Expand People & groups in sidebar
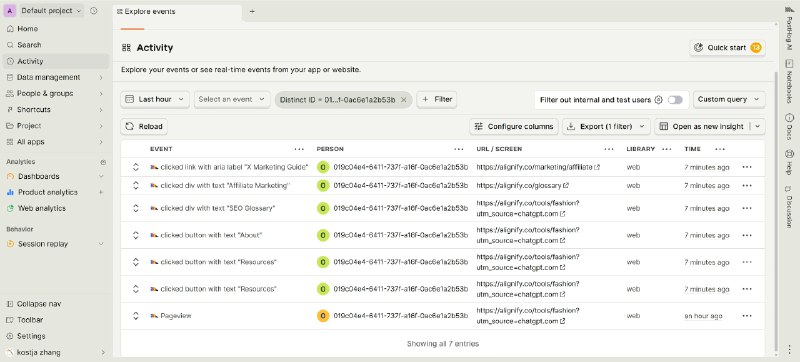Screen dimensions: 800x362 (55, 94)
